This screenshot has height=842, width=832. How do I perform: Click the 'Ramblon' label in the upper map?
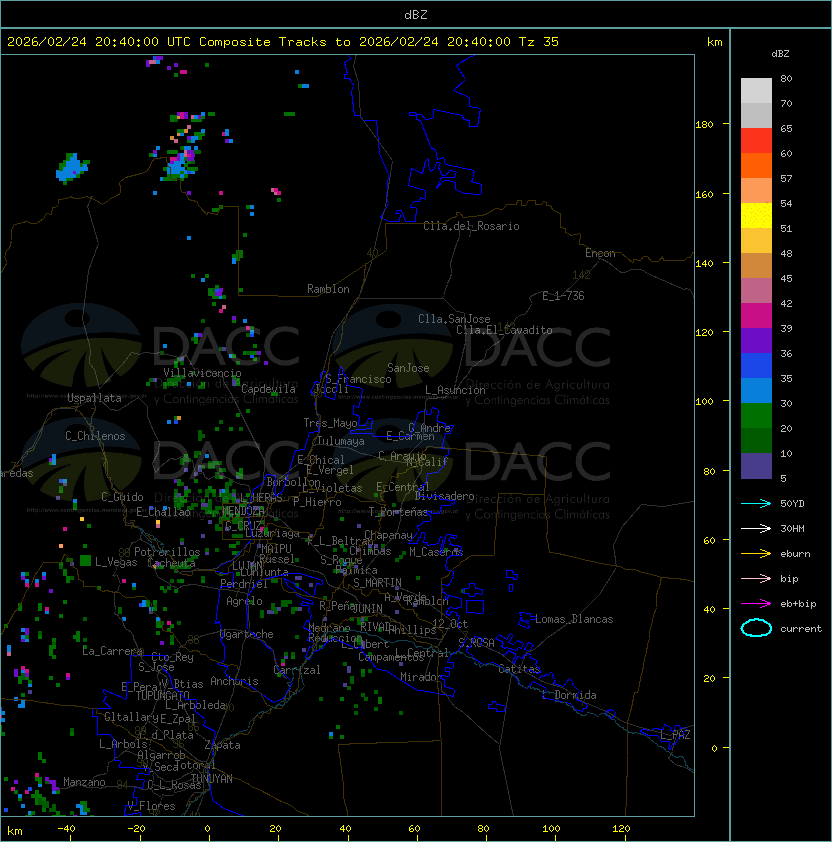[x=328, y=289]
